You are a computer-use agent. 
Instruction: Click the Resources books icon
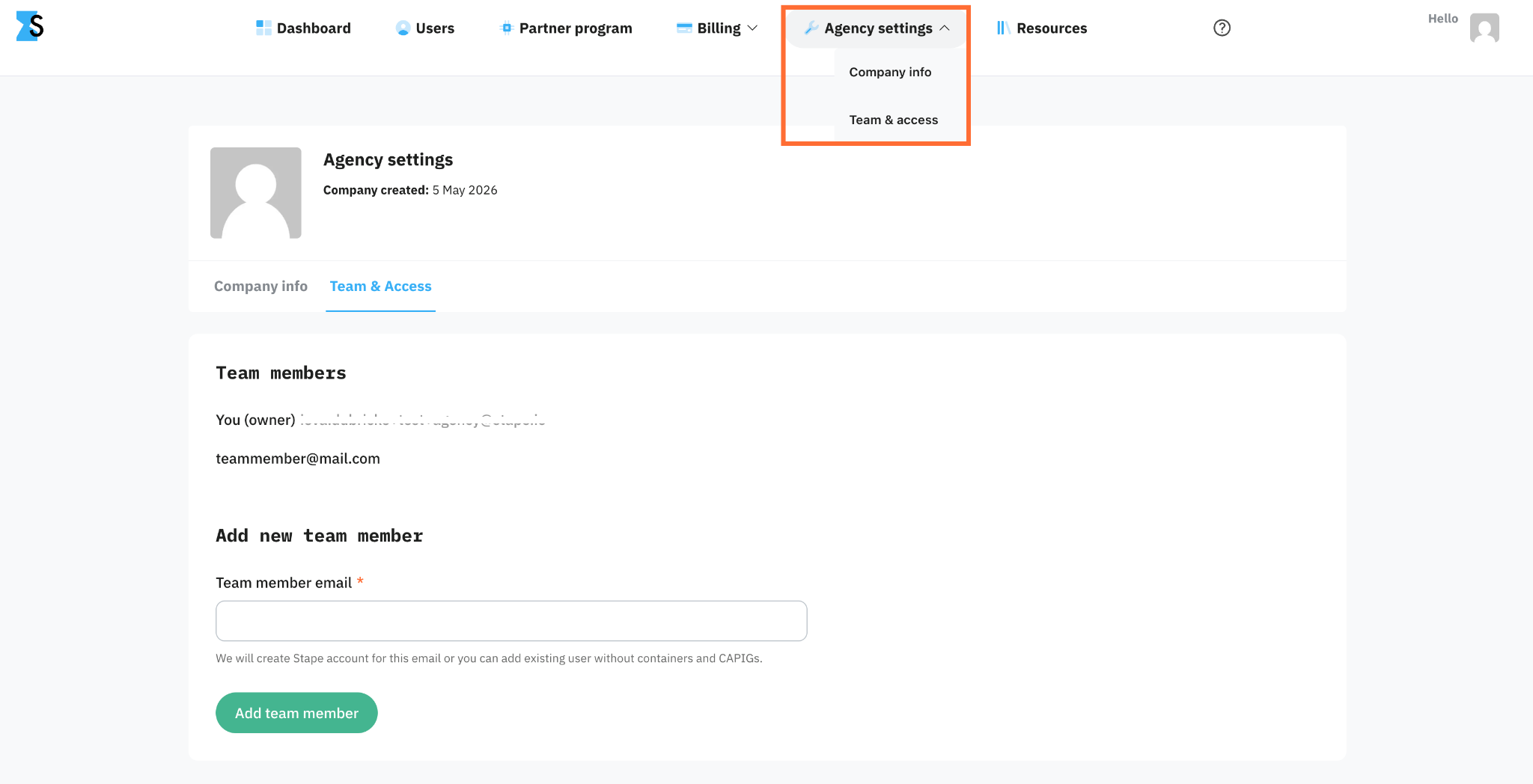pyautogui.click(x=1004, y=28)
